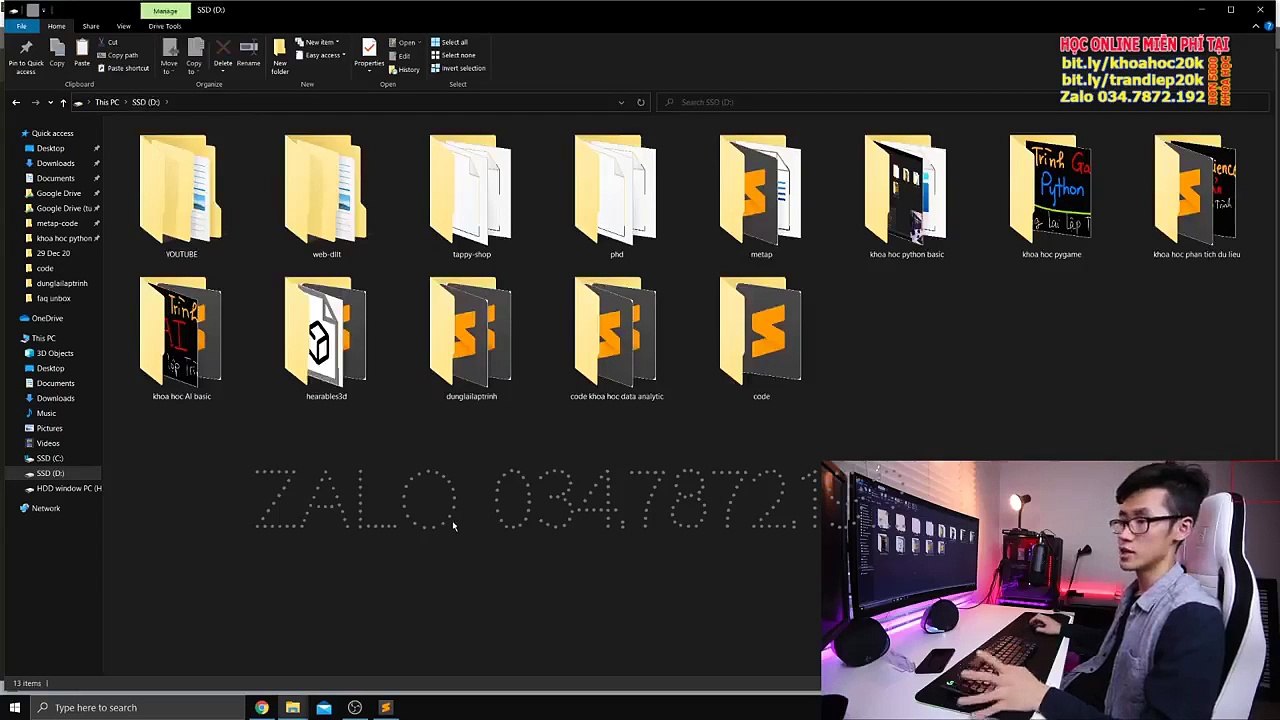This screenshot has width=1280, height=720.
Task: Open the Move to dropdown
Action: 169,58
